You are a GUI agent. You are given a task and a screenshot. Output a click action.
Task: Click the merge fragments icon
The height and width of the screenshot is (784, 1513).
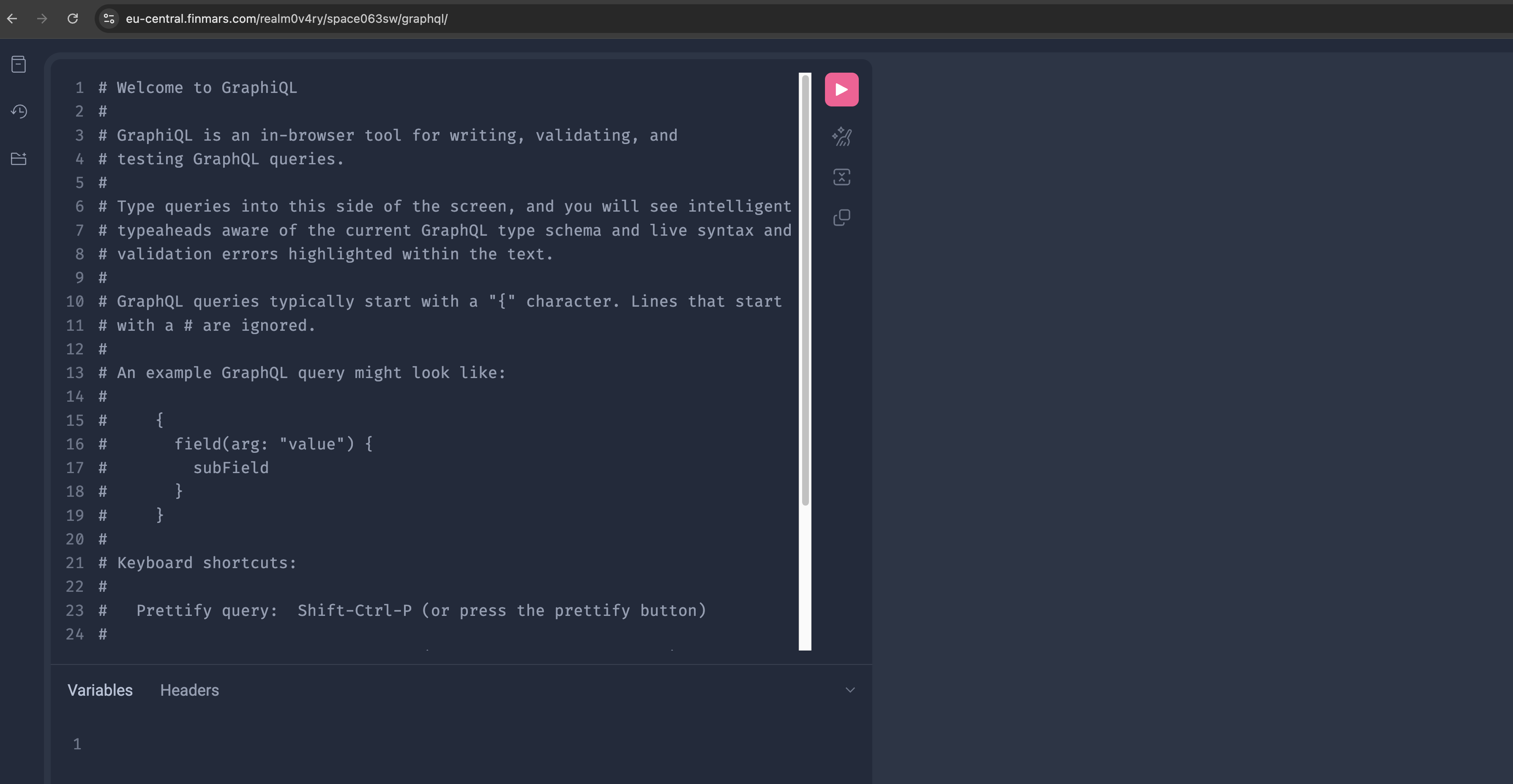click(x=841, y=177)
